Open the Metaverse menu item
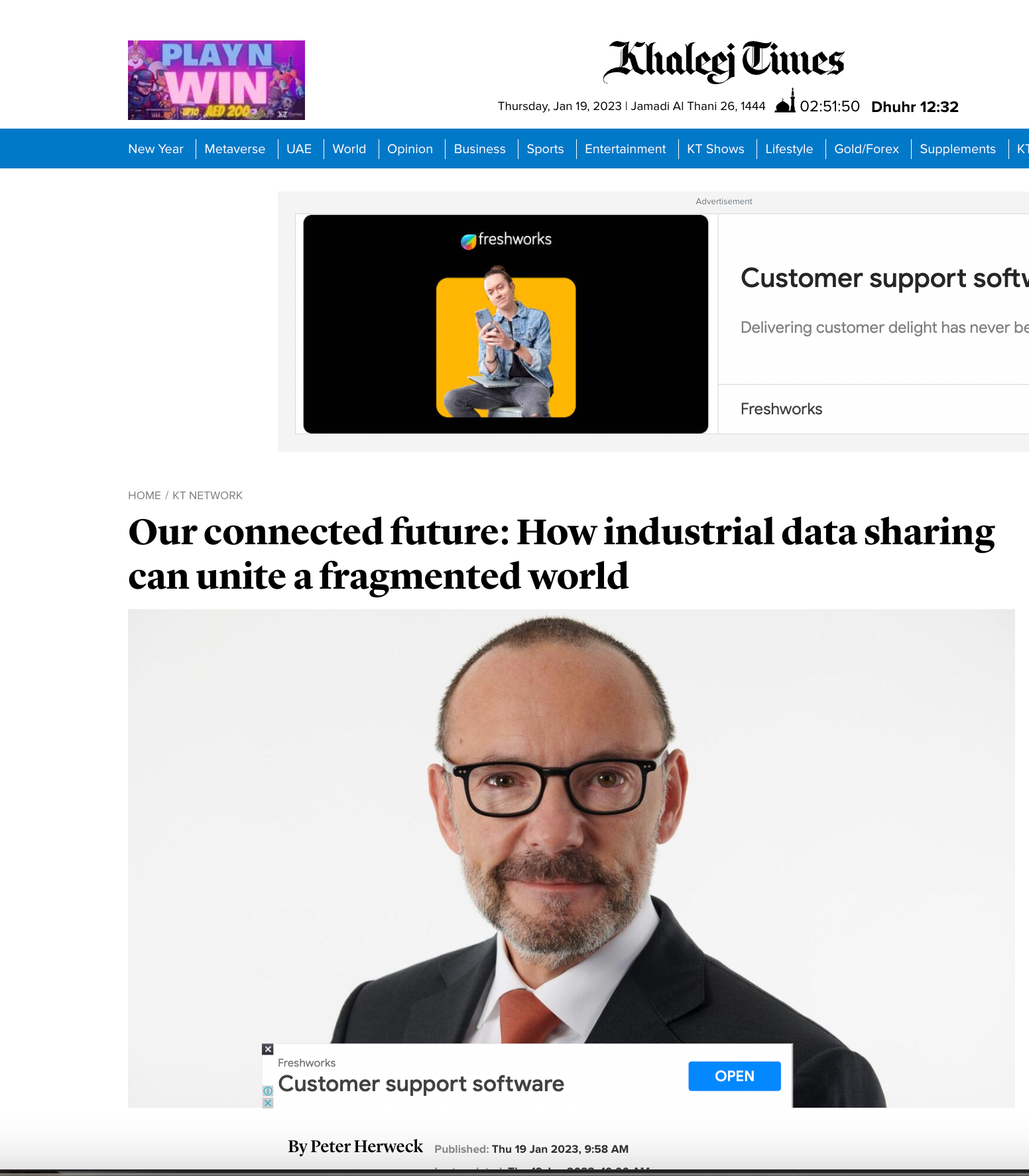 pyautogui.click(x=235, y=149)
